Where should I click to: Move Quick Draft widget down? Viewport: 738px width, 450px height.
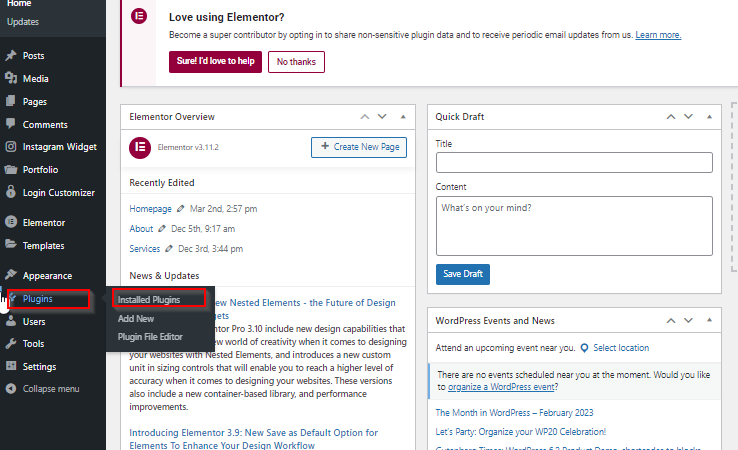[x=689, y=117]
